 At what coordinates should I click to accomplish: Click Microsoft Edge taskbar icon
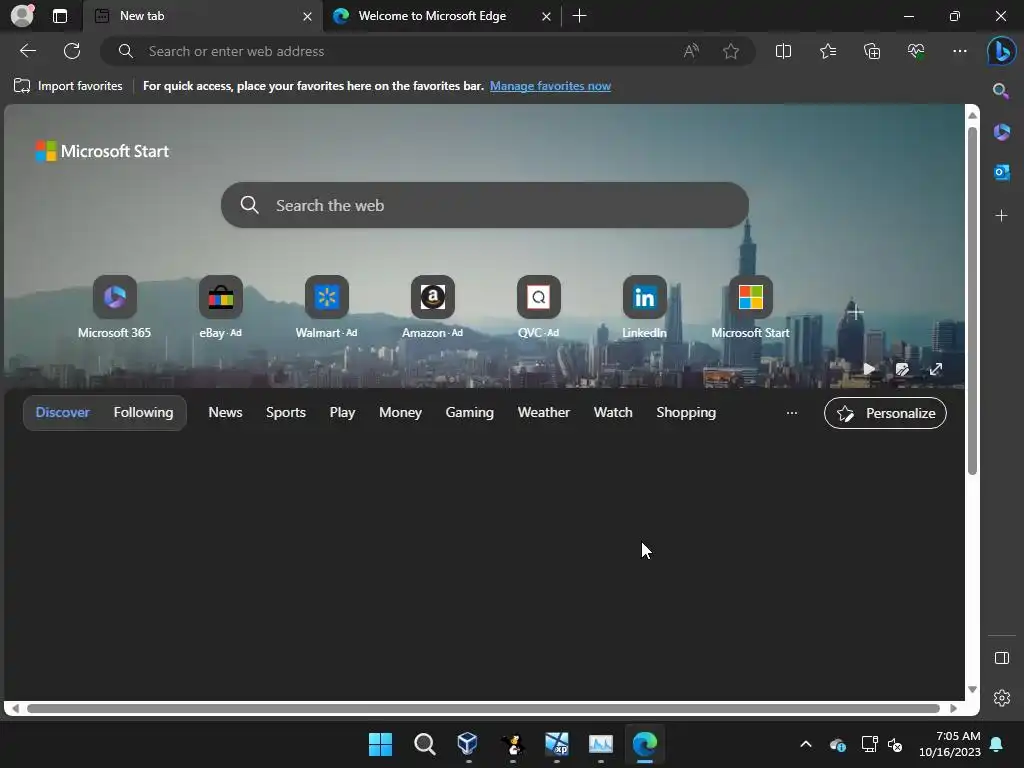[x=645, y=744]
